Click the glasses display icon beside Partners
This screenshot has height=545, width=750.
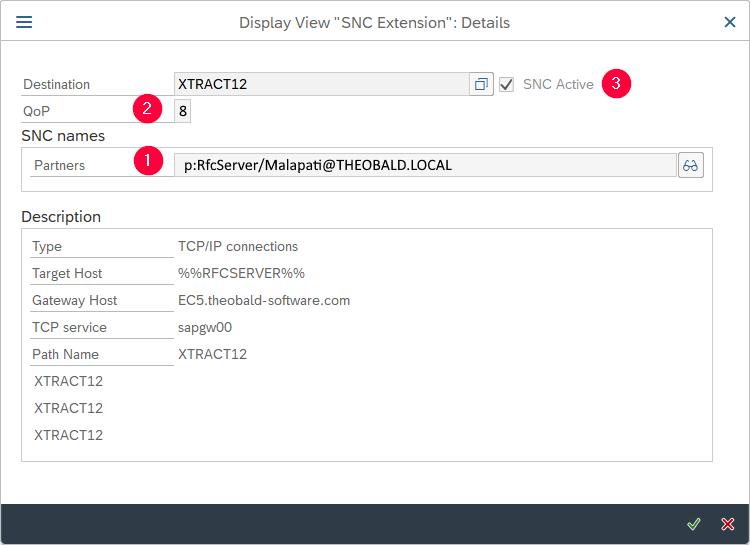690,166
